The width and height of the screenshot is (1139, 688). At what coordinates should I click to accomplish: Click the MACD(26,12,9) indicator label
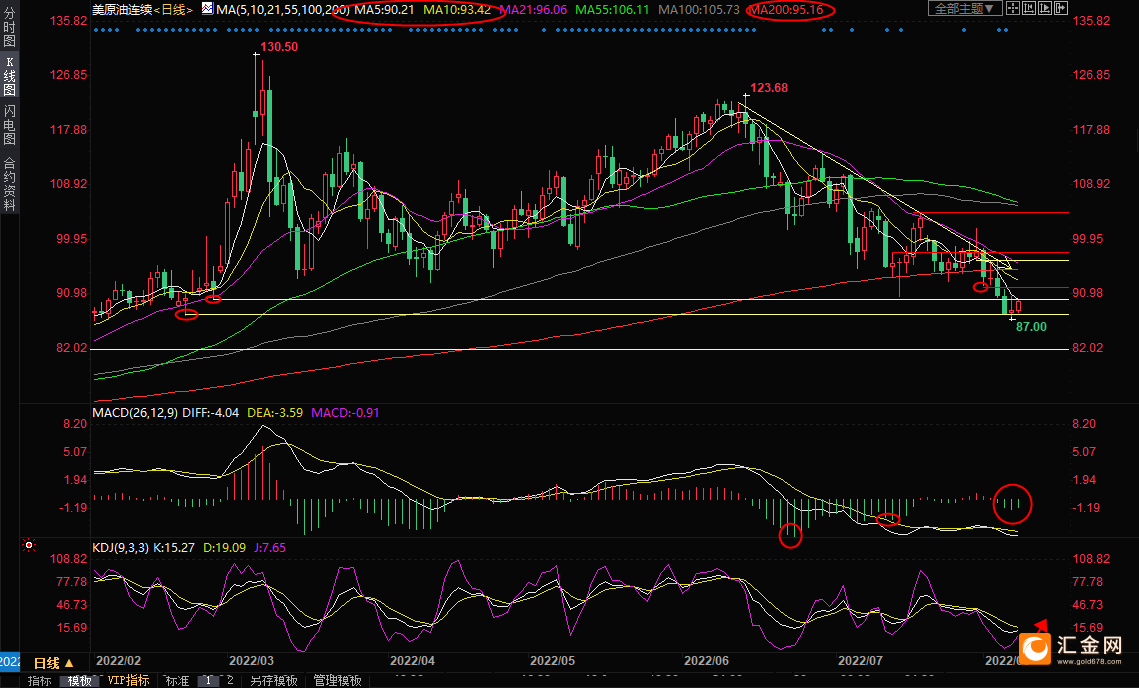tap(134, 413)
